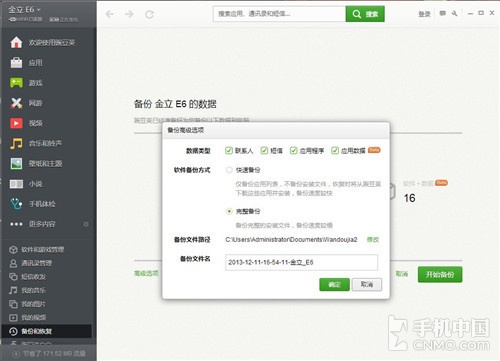This screenshot has width=500, height=361.
Task: Open My Videos icon in sidebar
Action: point(13,318)
